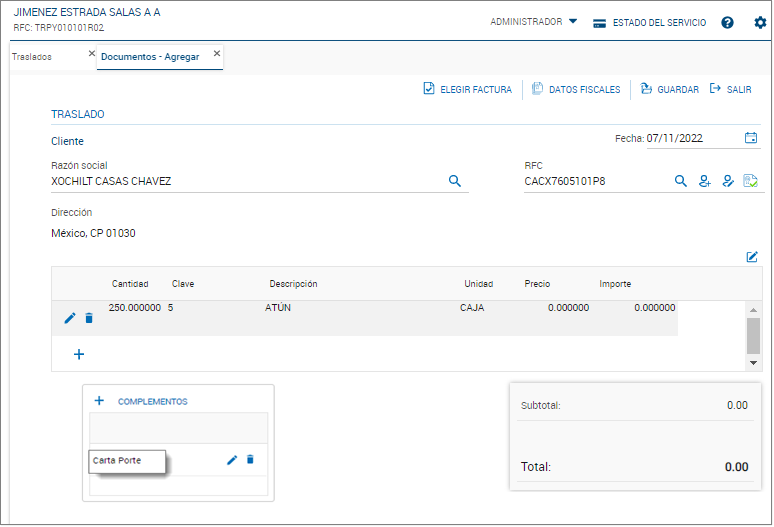
Task: Switch to the Traslados tab
Action: 32,57
